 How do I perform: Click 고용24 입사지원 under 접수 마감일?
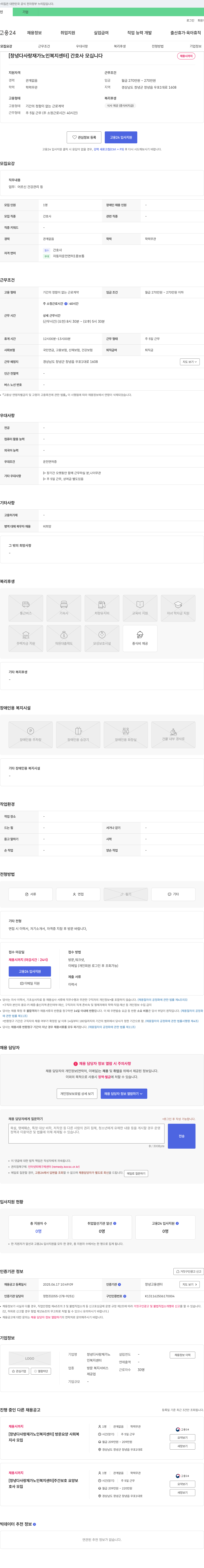click(x=30, y=971)
